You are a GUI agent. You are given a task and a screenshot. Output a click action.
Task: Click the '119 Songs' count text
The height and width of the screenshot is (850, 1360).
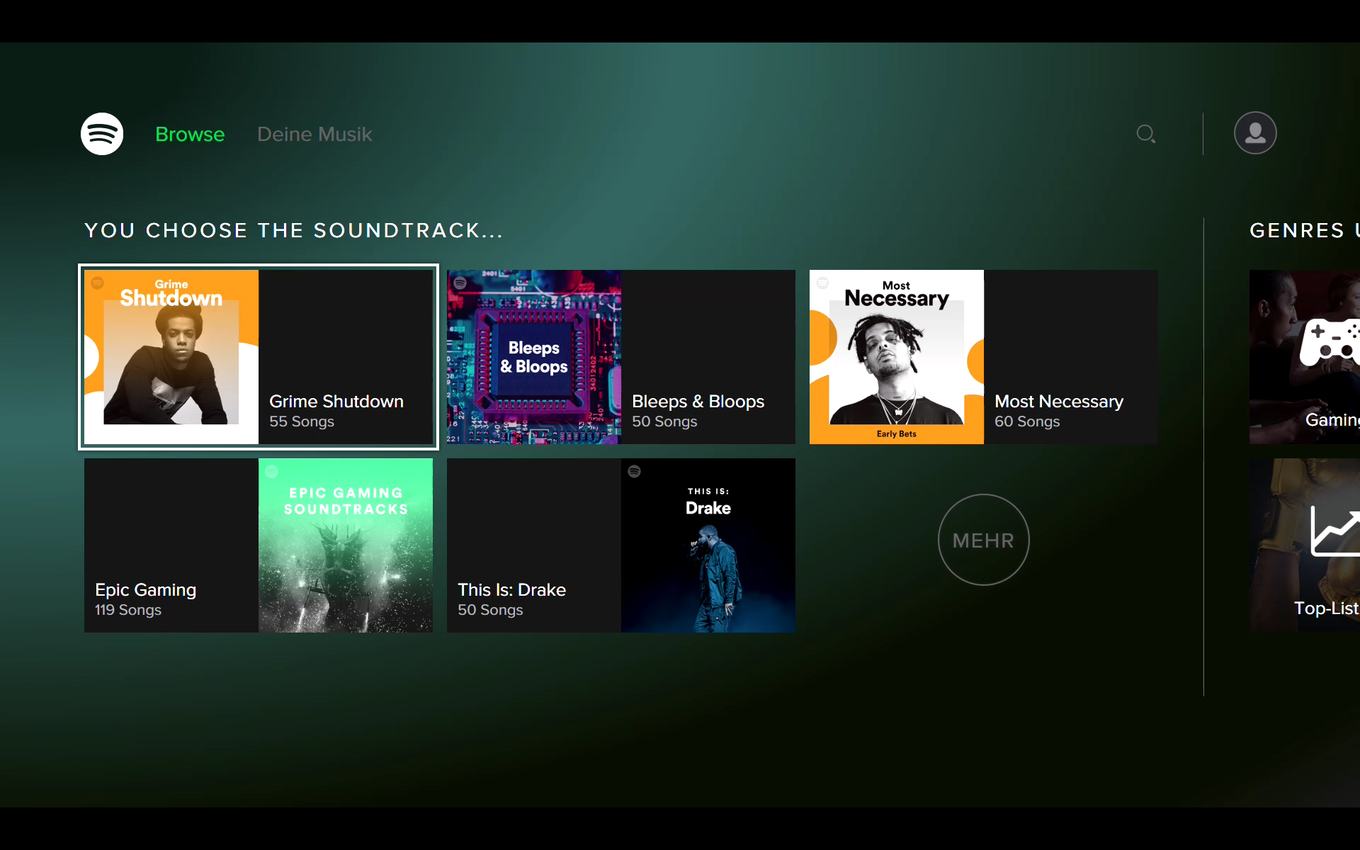128,610
